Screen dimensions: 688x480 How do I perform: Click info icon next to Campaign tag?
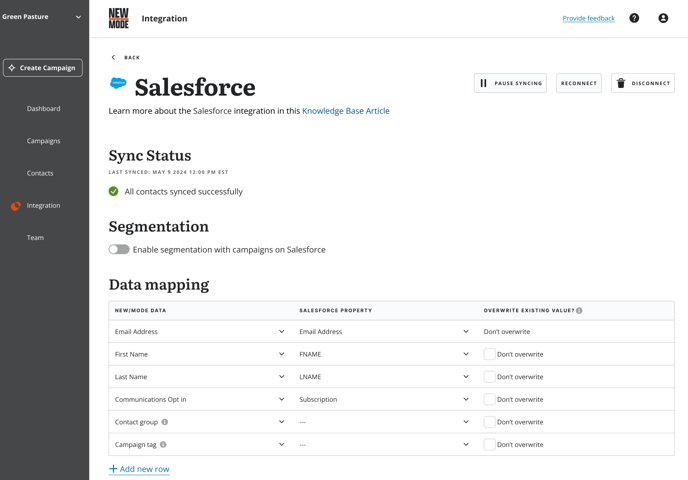point(163,444)
